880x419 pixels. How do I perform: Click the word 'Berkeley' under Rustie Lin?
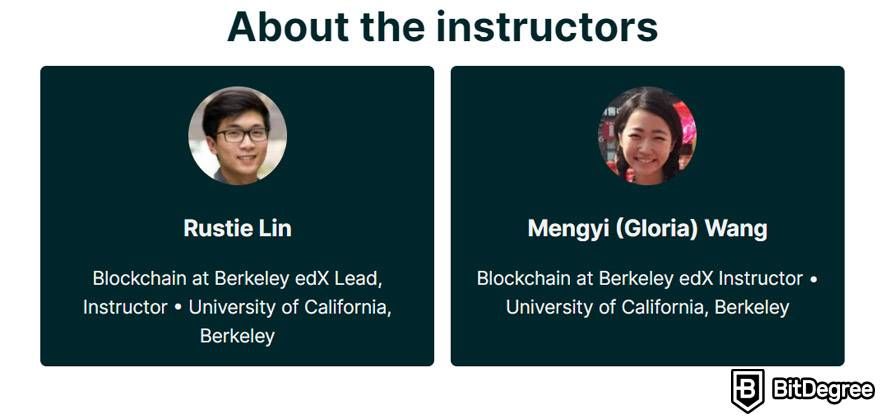tap(237, 336)
